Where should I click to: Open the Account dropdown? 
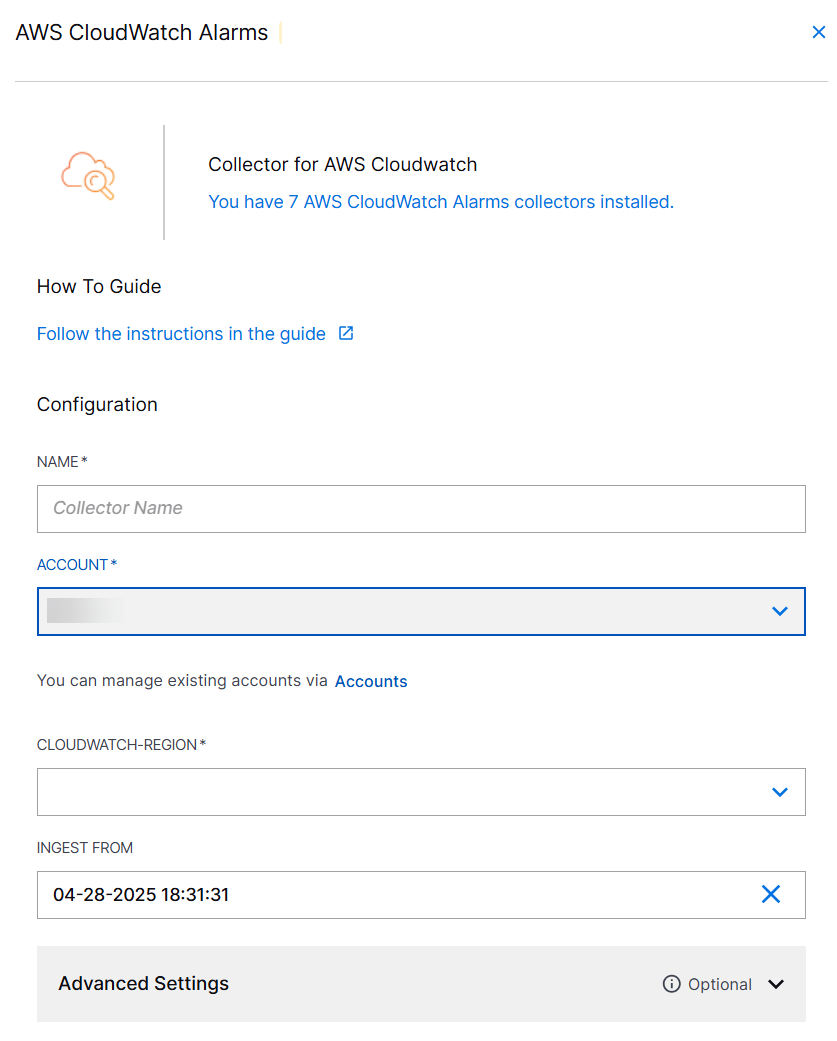421,611
